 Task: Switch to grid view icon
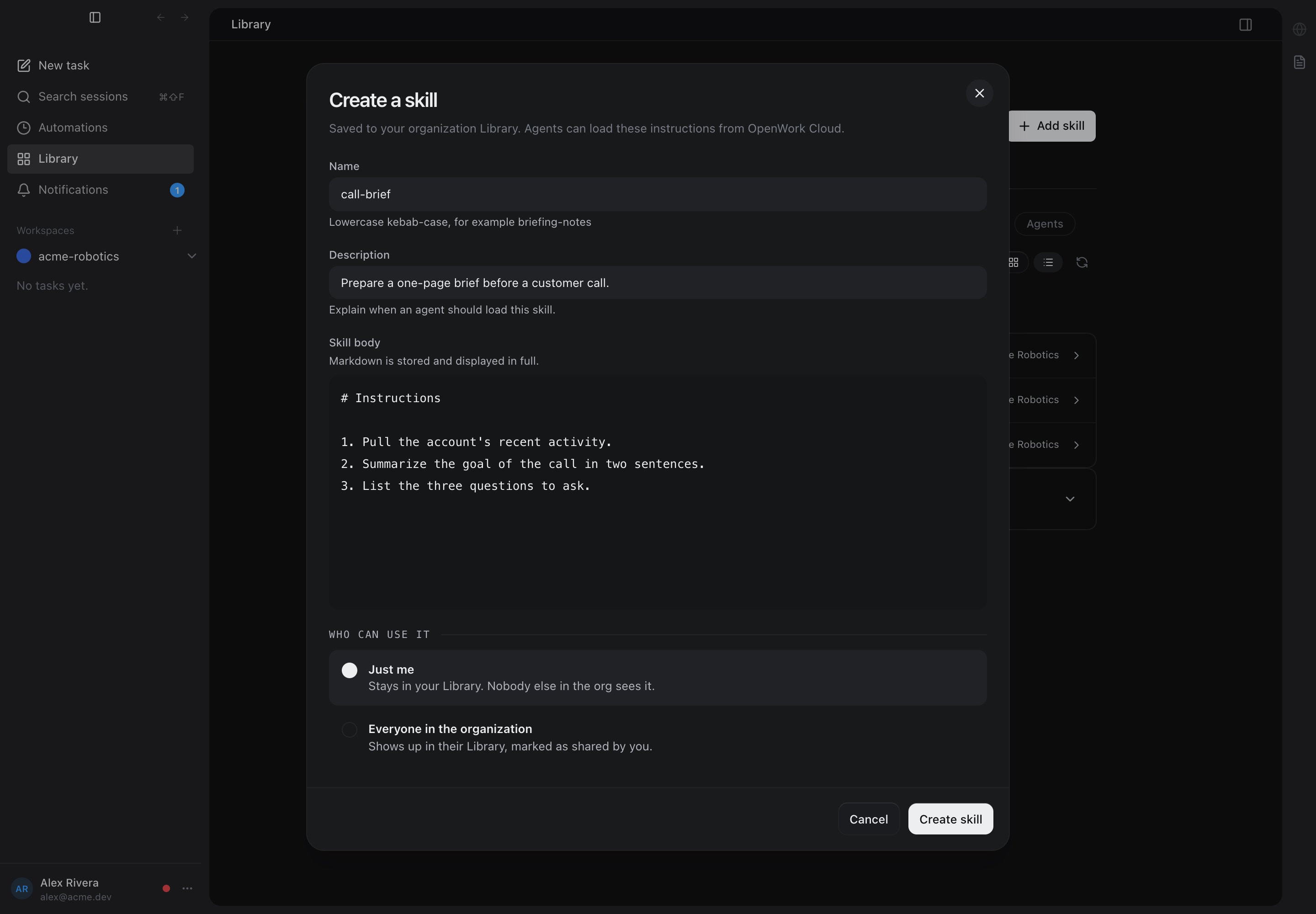tap(1014, 262)
